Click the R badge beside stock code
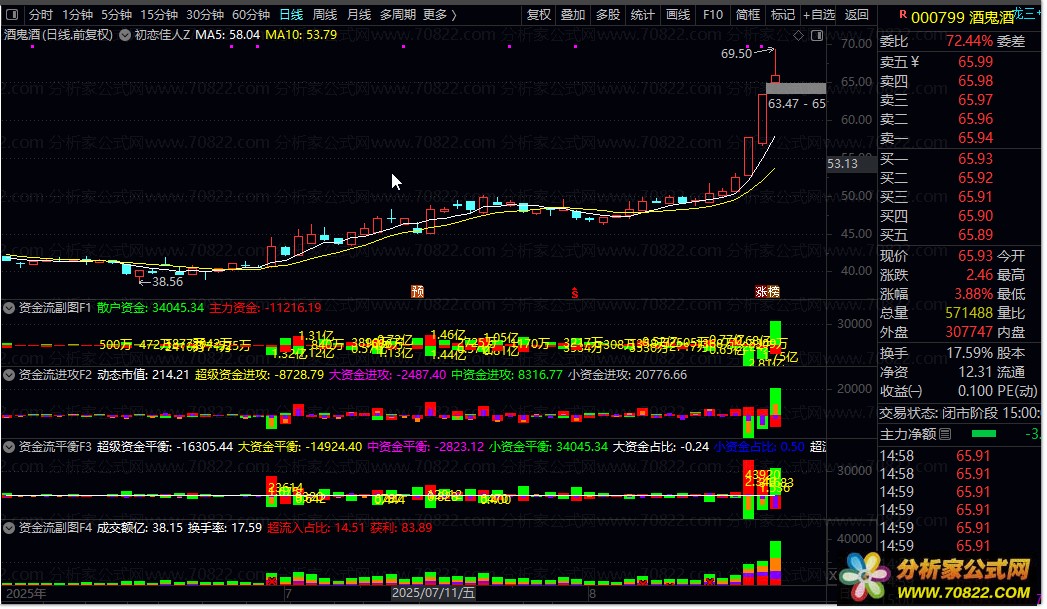 pos(903,14)
